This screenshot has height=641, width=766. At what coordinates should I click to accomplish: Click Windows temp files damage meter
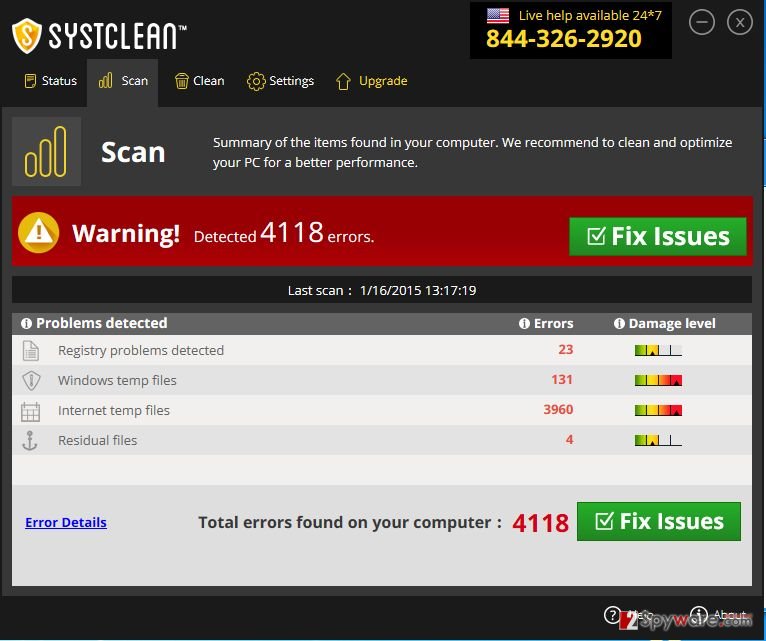[x=658, y=380]
